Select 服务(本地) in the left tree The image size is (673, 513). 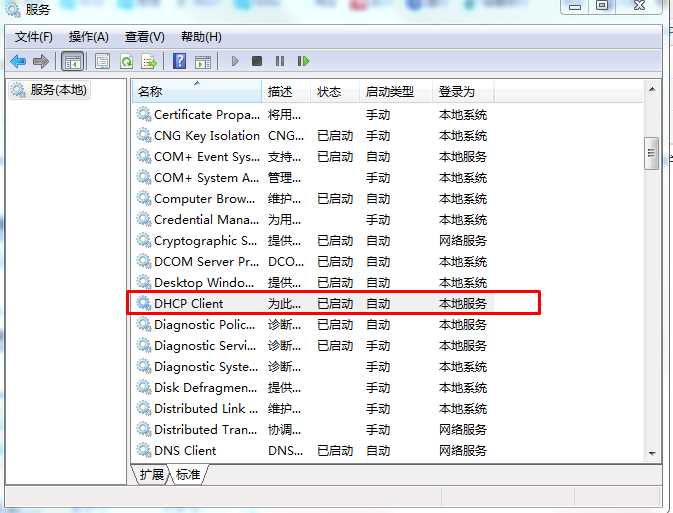[49, 90]
